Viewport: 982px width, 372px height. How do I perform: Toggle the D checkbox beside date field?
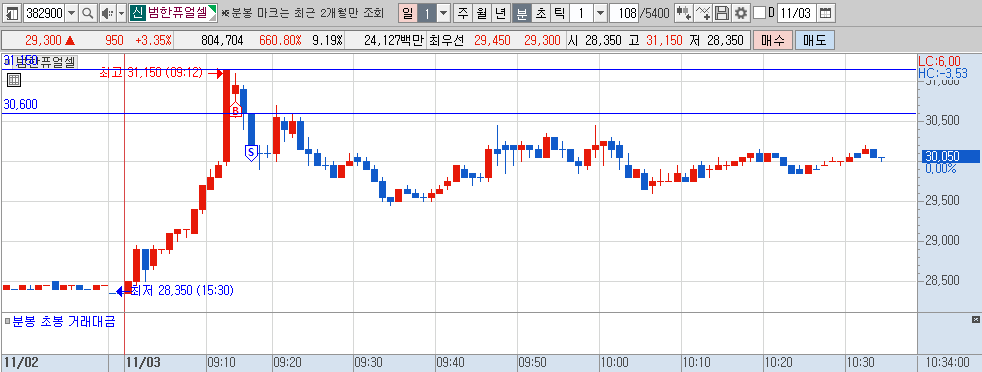[x=759, y=13]
